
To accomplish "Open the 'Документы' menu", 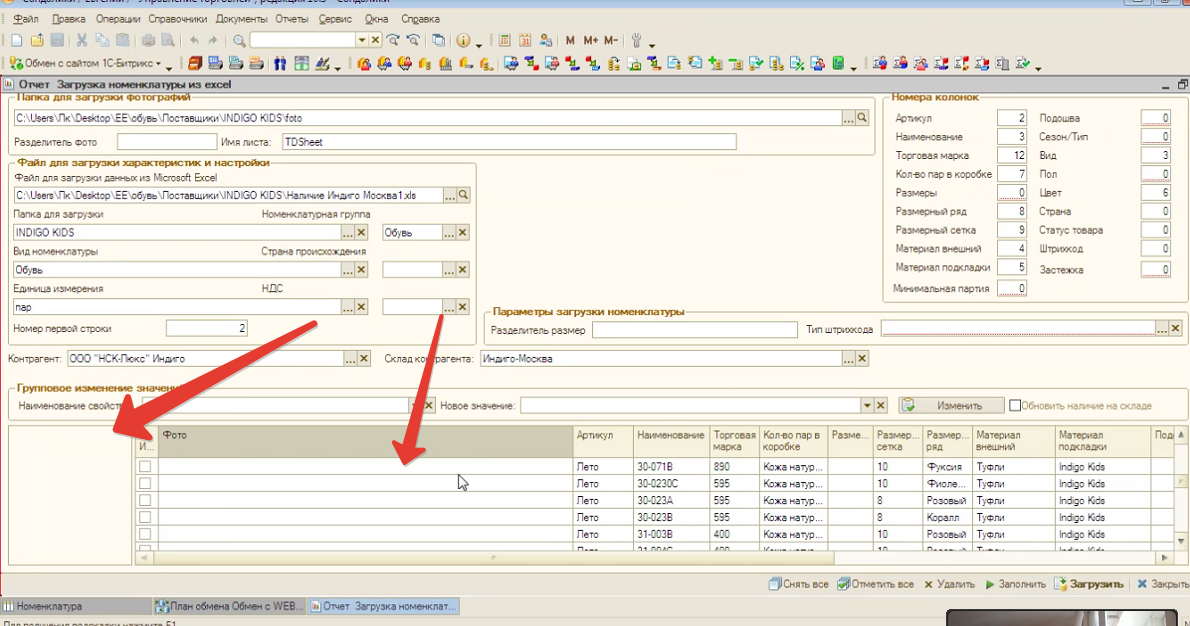I will tap(241, 19).
